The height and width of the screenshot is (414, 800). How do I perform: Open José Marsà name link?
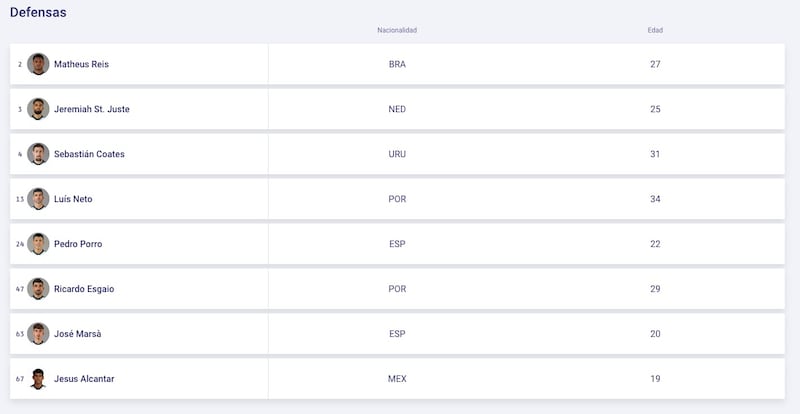click(x=78, y=334)
